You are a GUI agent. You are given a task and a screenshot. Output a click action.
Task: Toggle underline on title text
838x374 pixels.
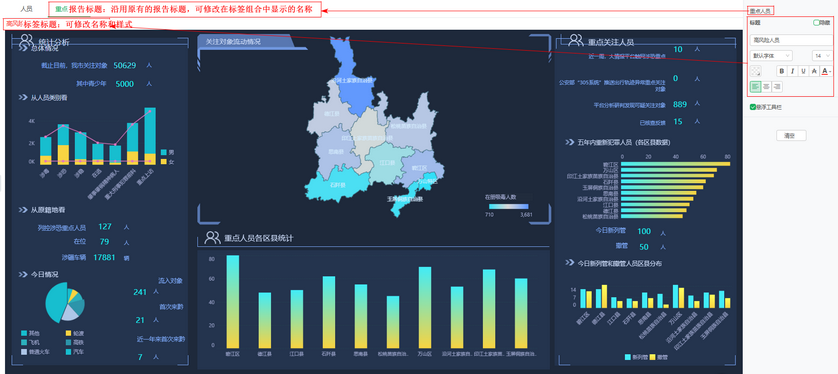tap(803, 71)
